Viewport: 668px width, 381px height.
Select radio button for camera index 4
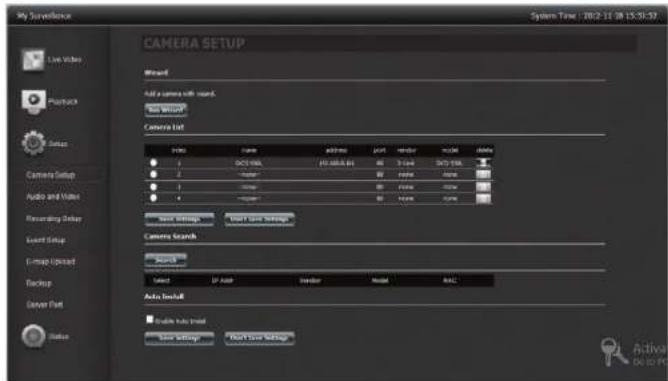point(153,198)
